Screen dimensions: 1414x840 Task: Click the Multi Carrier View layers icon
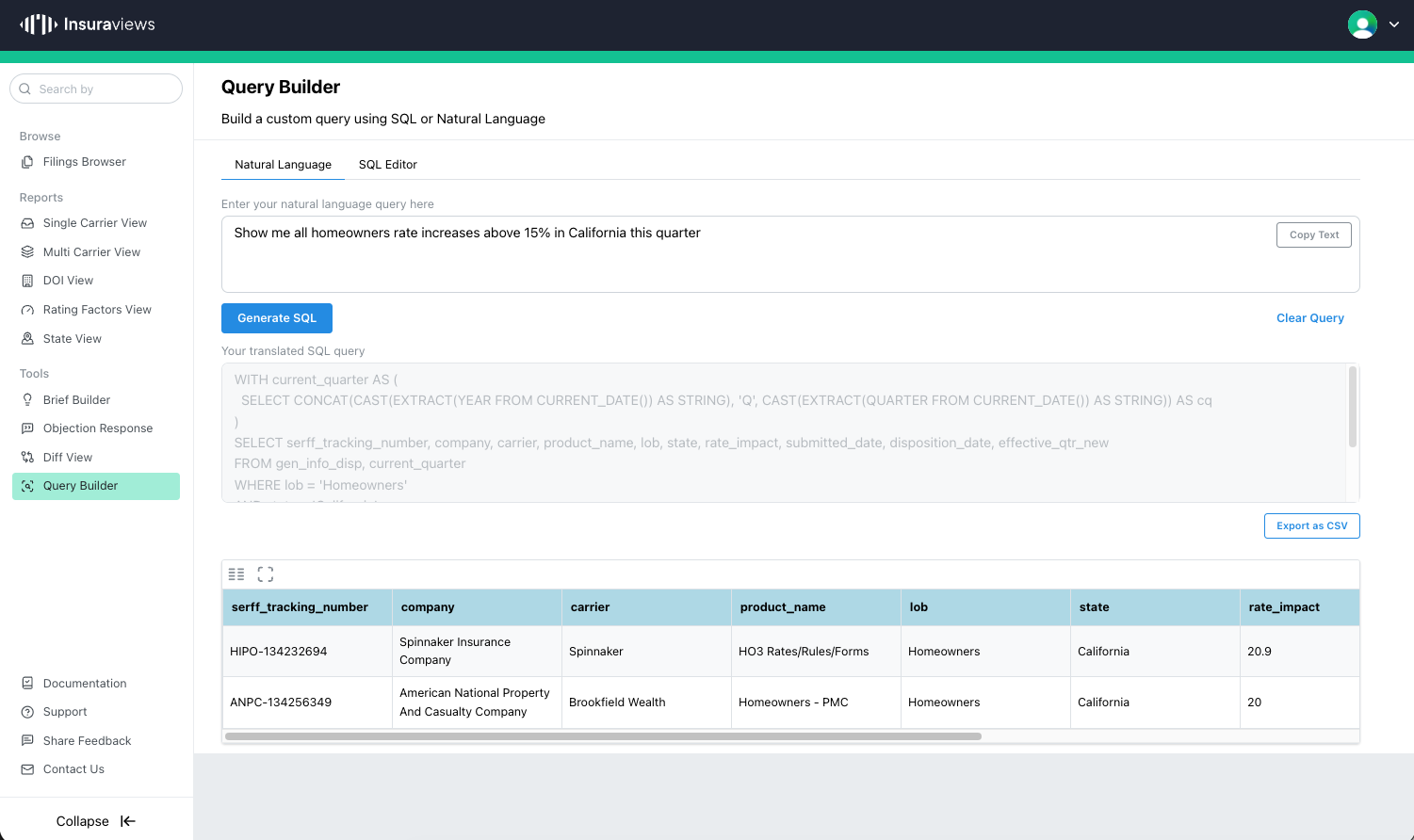coord(27,252)
